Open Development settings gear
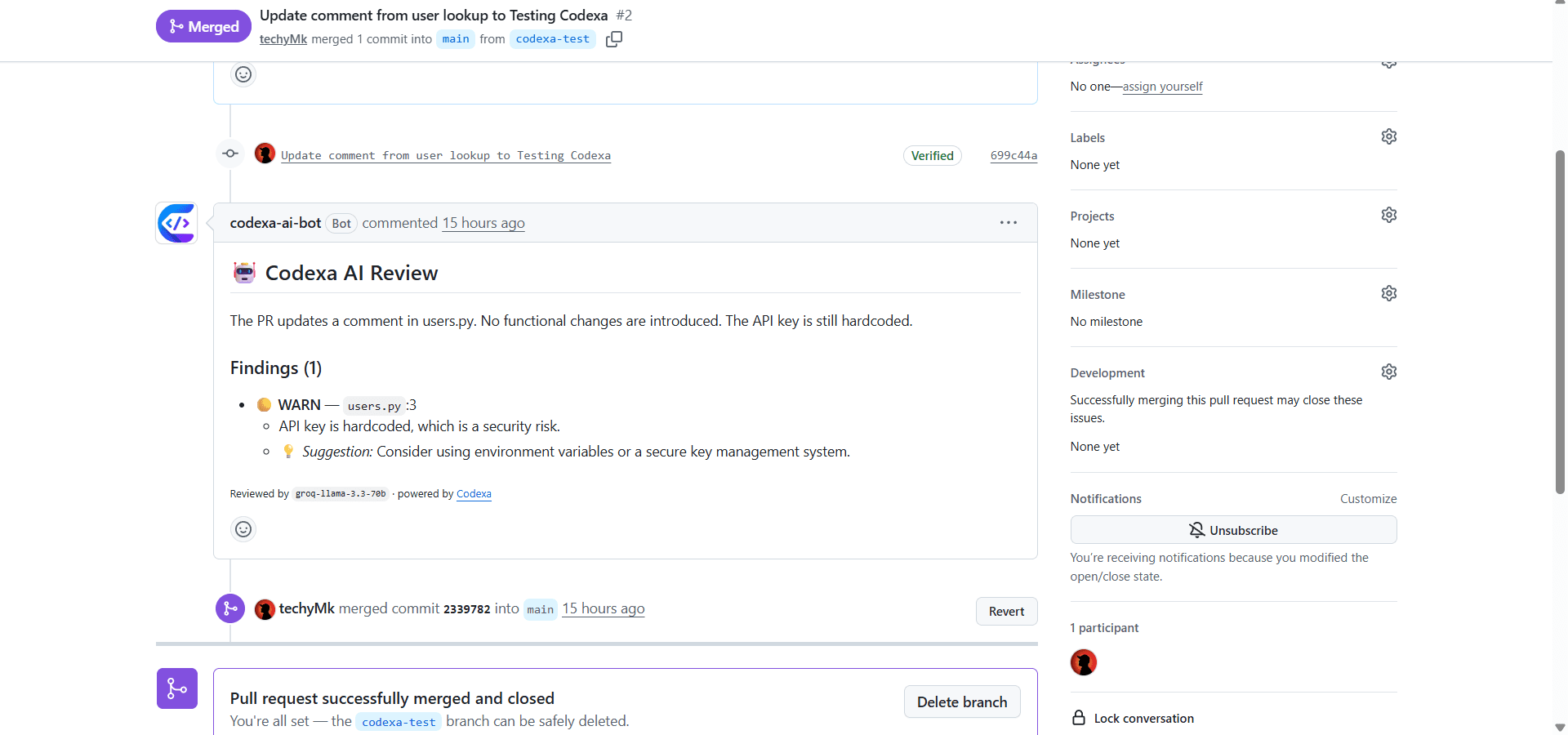 point(1388,372)
